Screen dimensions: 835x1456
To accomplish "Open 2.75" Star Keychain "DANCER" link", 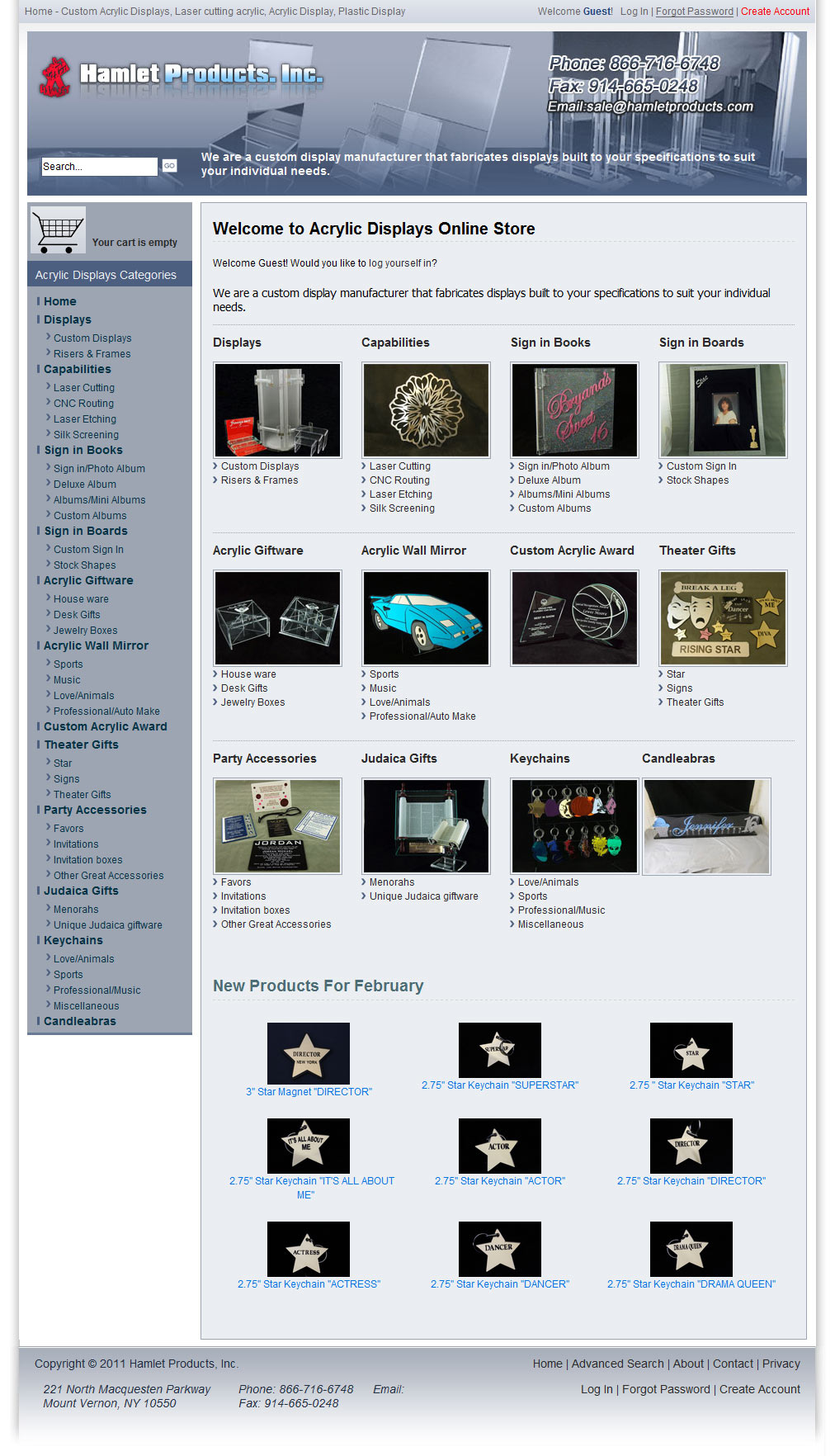I will pos(499,1284).
